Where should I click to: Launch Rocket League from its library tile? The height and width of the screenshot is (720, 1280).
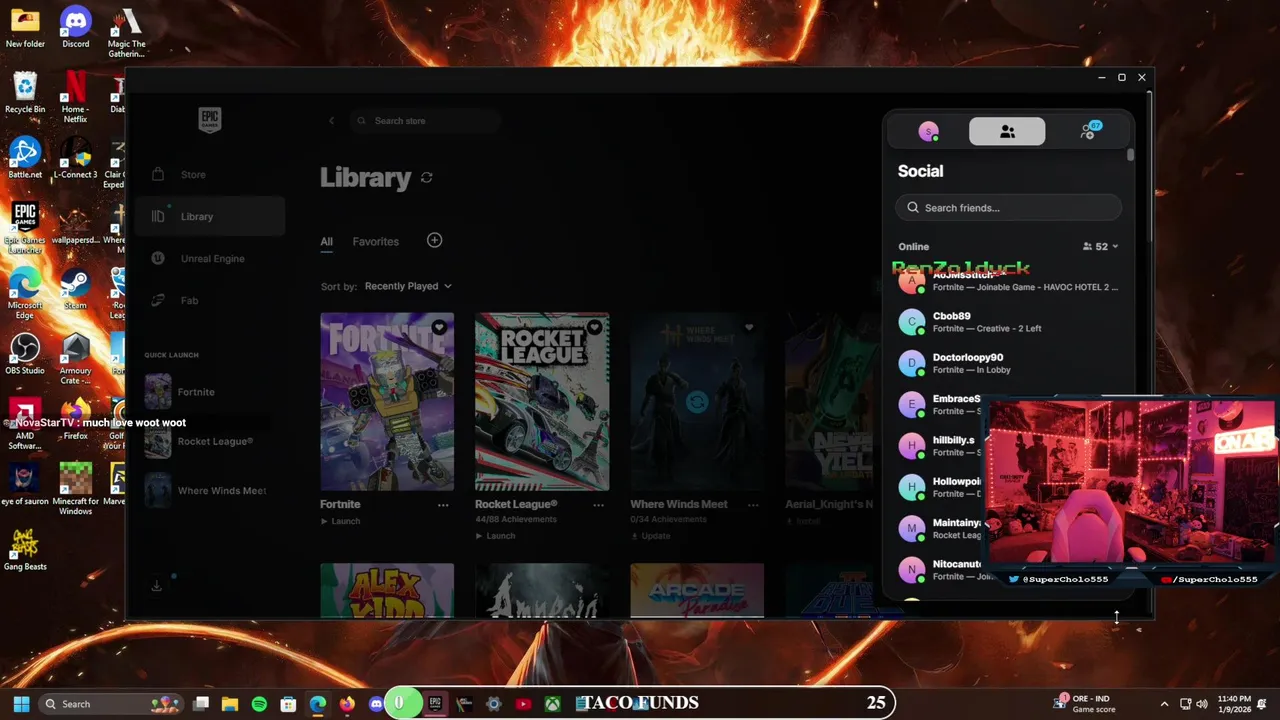click(x=495, y=535)
